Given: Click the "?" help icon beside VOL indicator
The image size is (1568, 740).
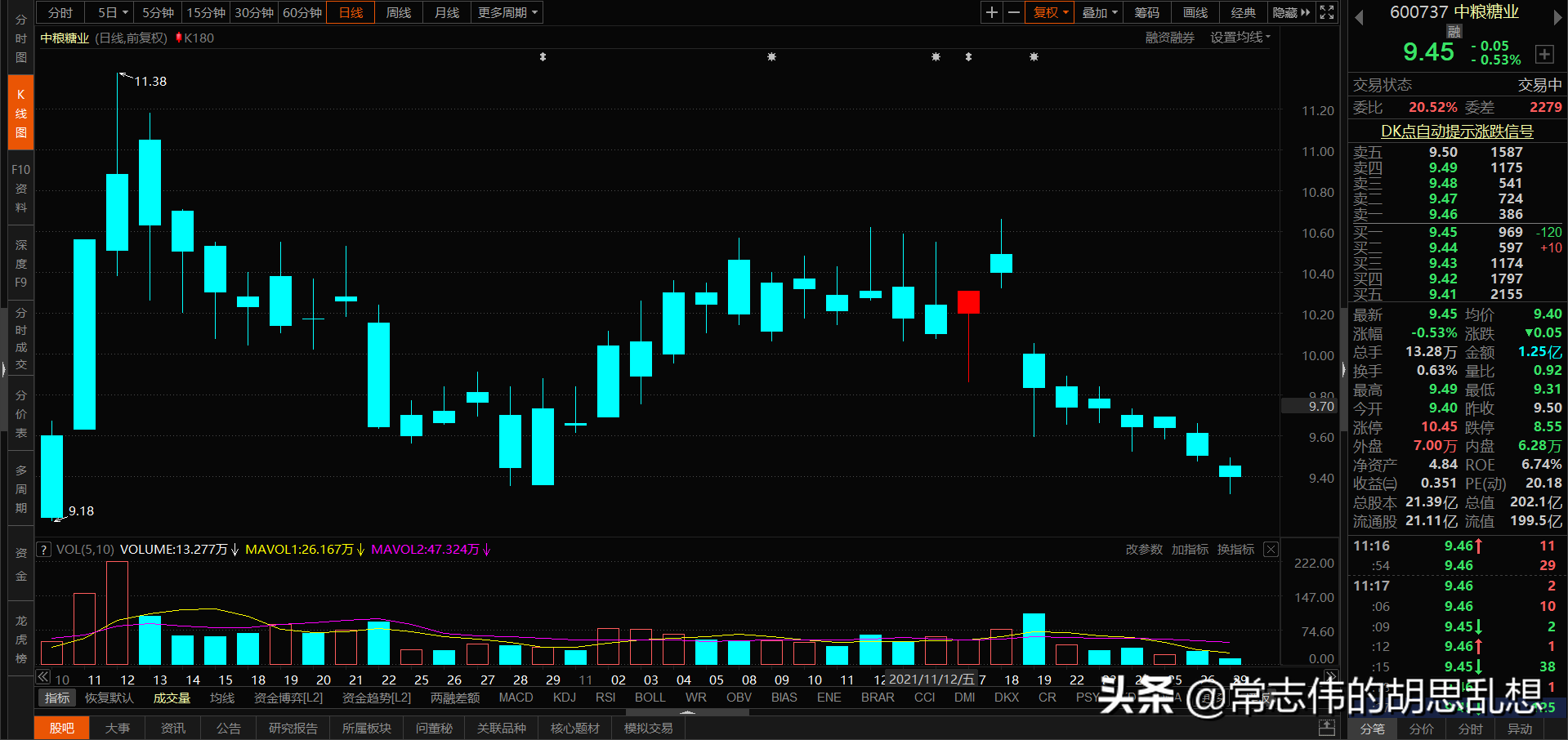Looking at the screenshot, I should coord(43,549).
